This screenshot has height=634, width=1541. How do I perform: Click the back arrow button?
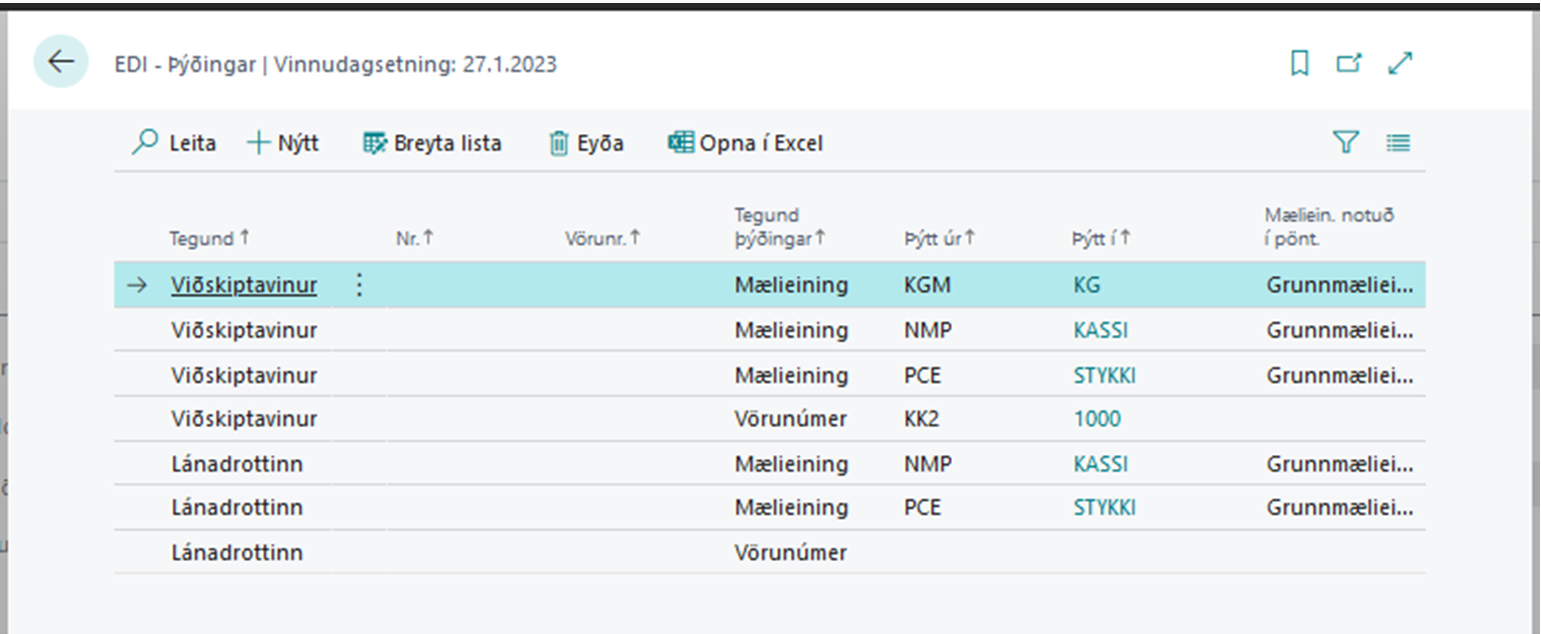61,62
